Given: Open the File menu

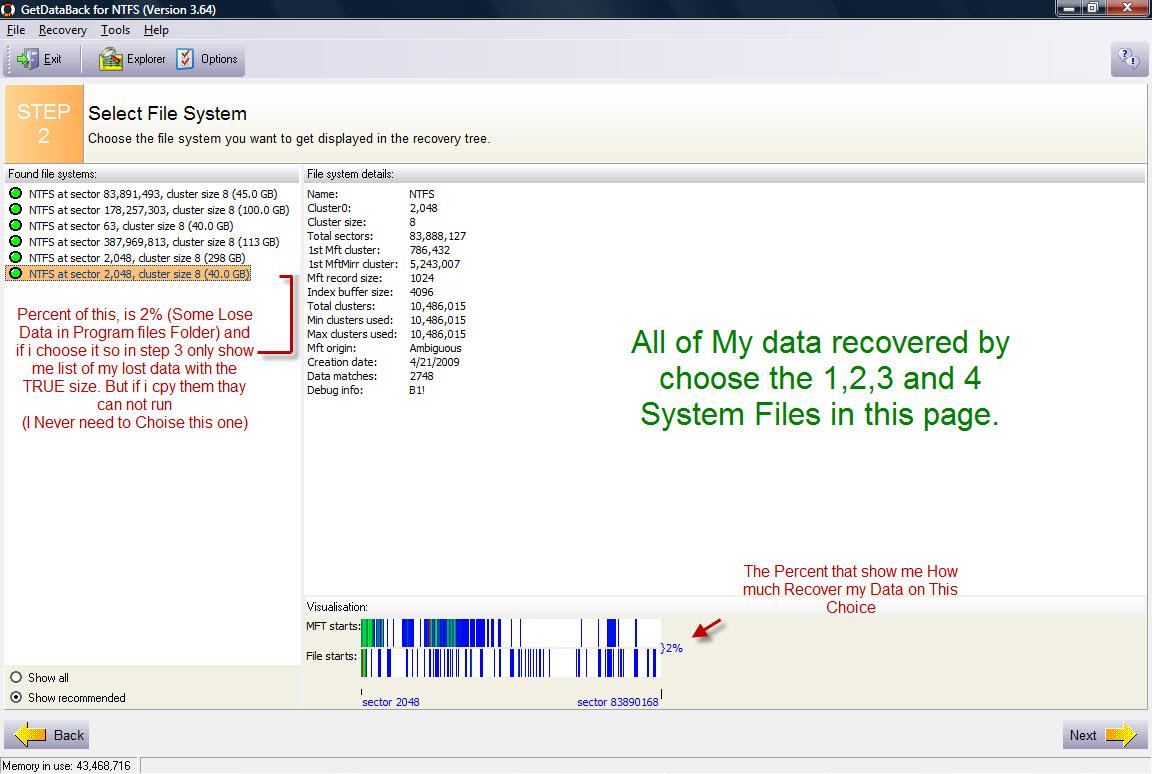Looking at the screenshot, I should (x=15, y=30).
